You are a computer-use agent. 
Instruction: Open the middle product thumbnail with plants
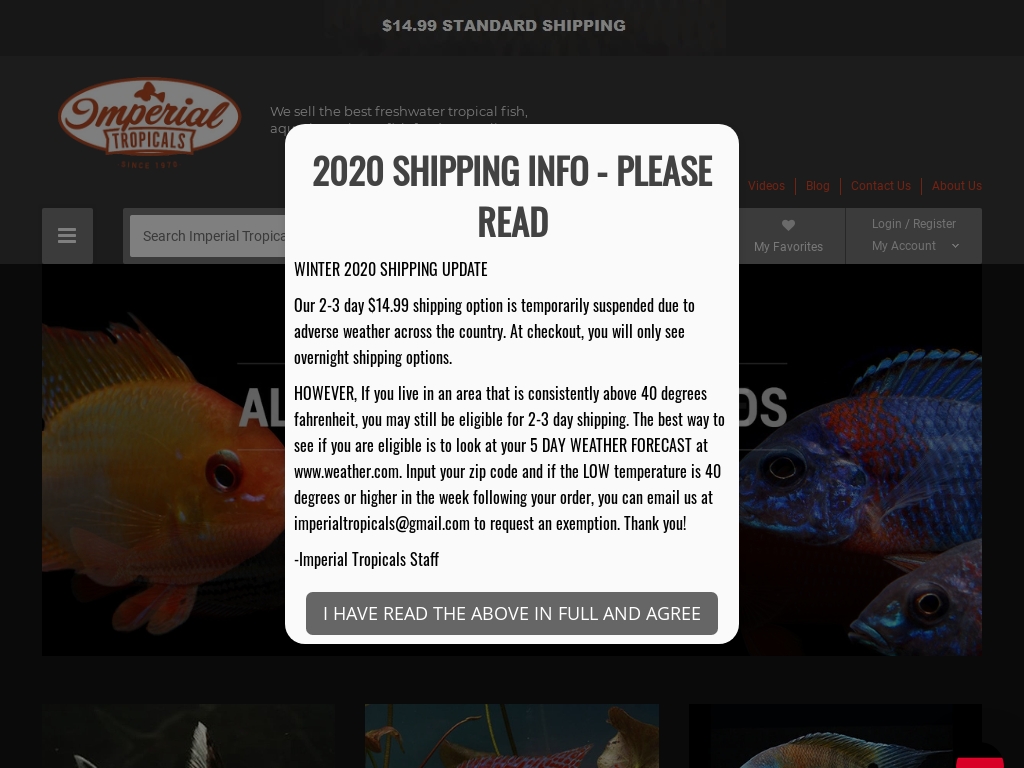pyautogui.click(x=512, y=736)
